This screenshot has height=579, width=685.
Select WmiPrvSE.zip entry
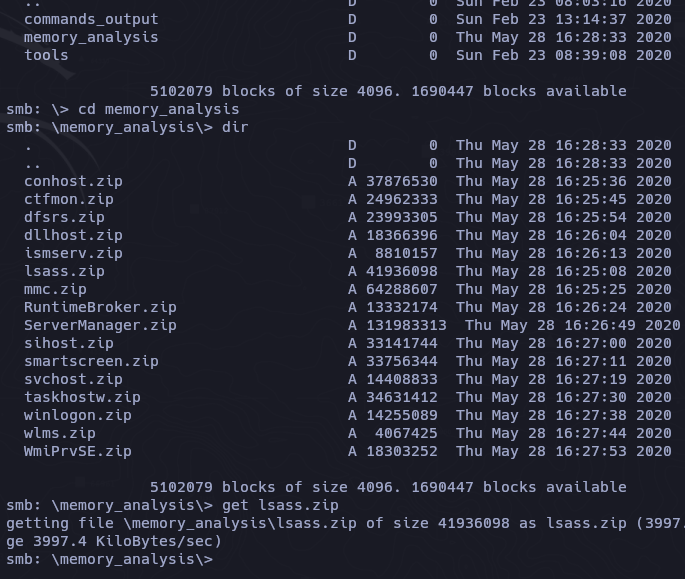pyautogui.click(x=78, y=451)
